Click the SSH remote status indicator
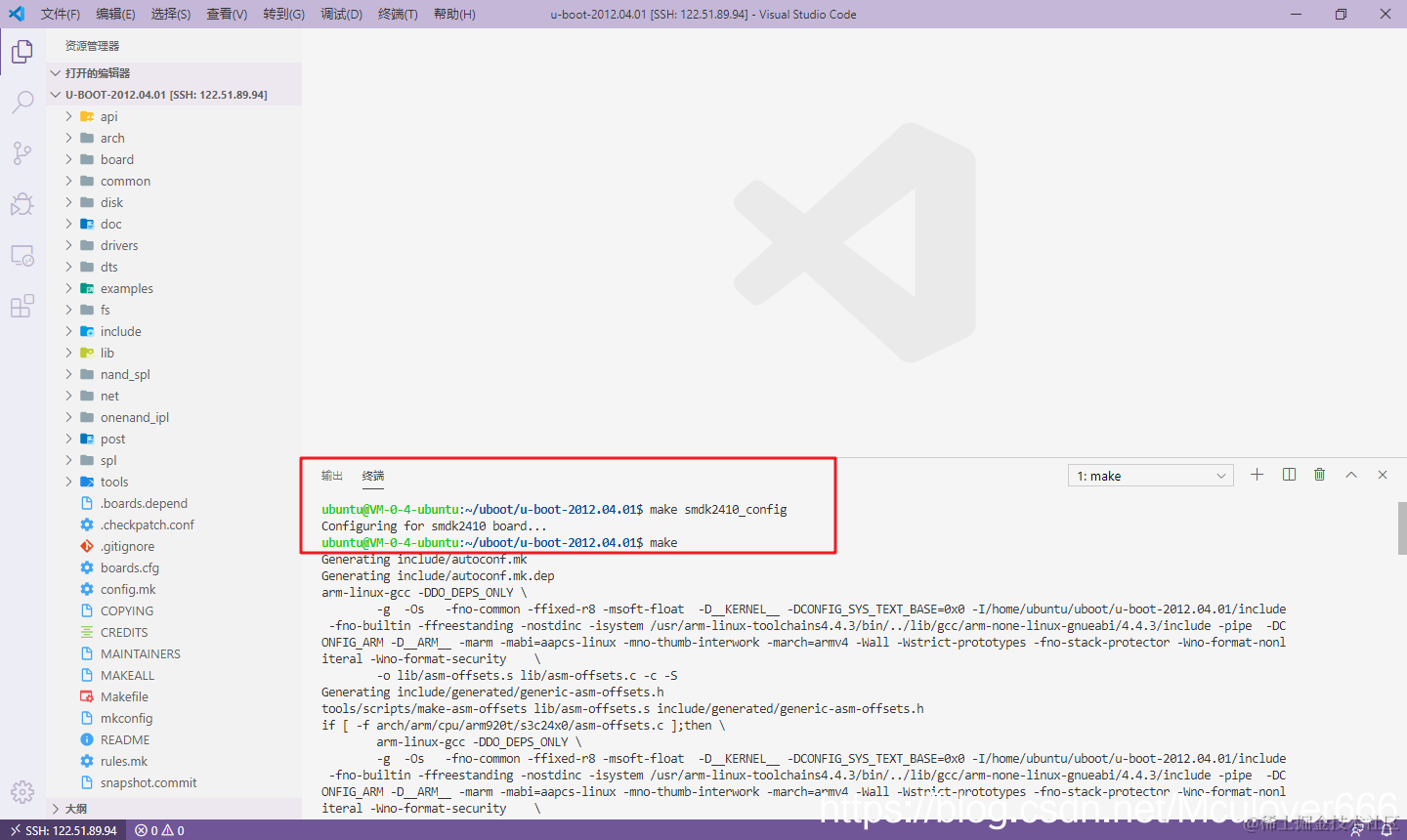Screen dimensions: 1407x840 (64, 830)
